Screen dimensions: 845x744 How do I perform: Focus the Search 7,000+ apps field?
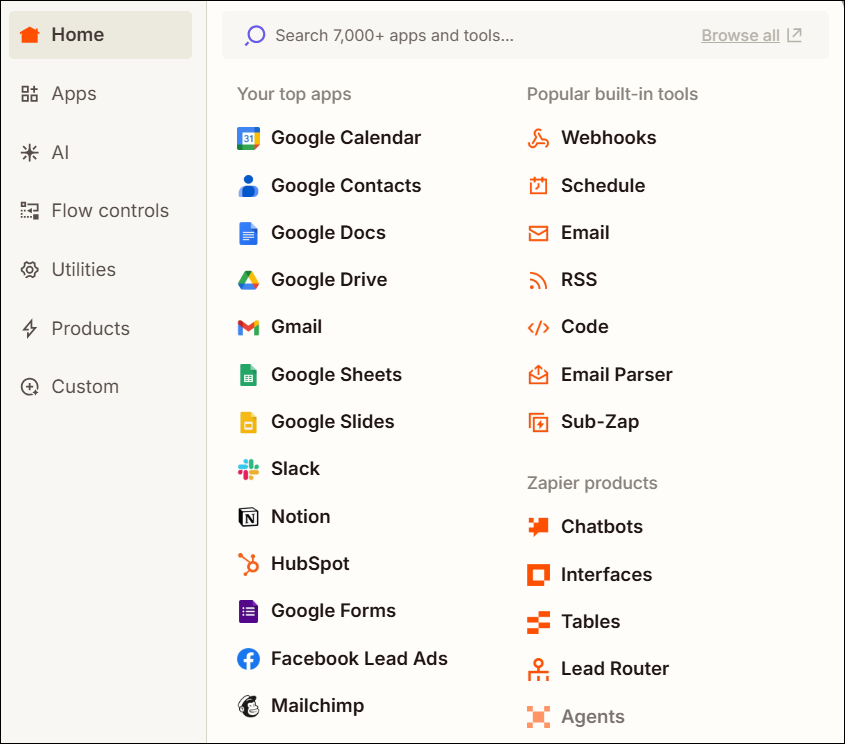coord(525,35)
